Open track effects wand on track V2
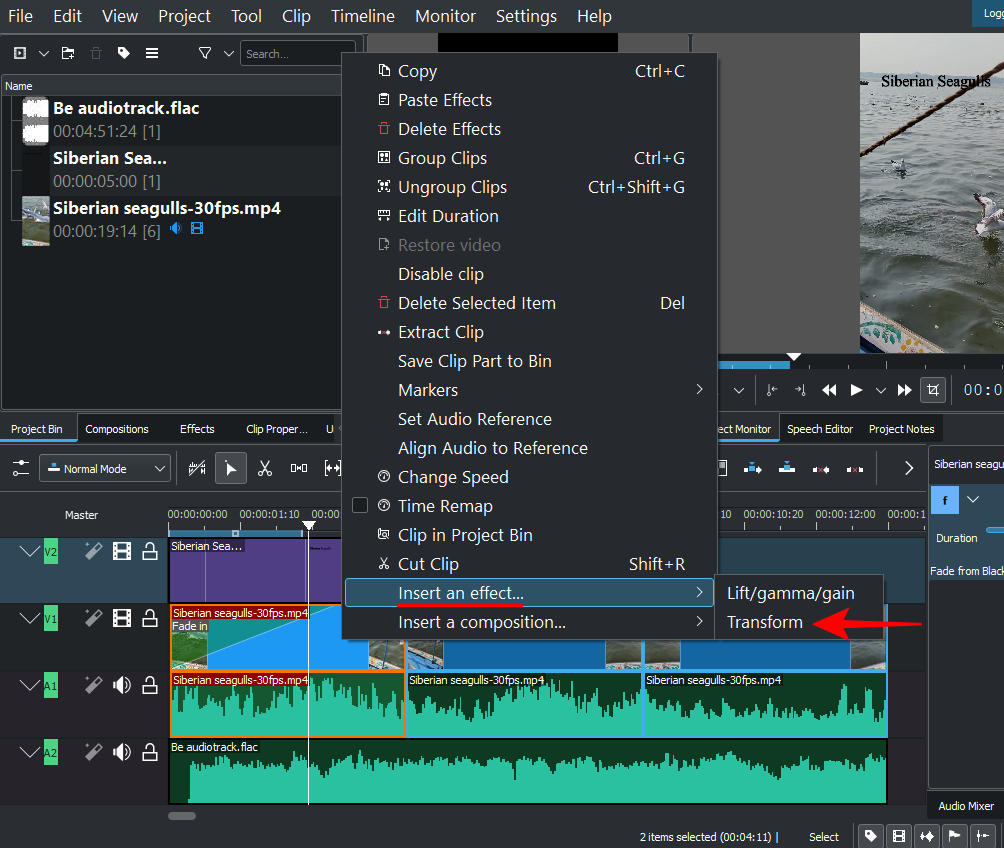1004x848 pixels. (x=93, y=550)
